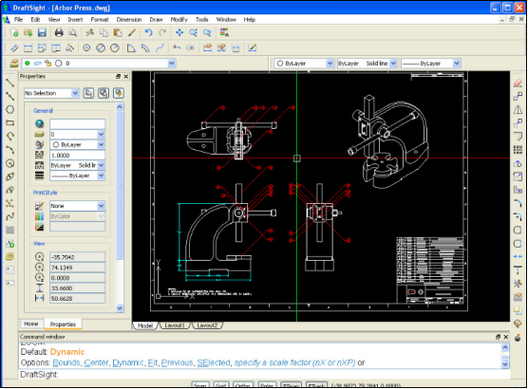Select the Rectangle tool in left toolbar
The width and height of the screenshot is (528, 389).
(10, 123)
